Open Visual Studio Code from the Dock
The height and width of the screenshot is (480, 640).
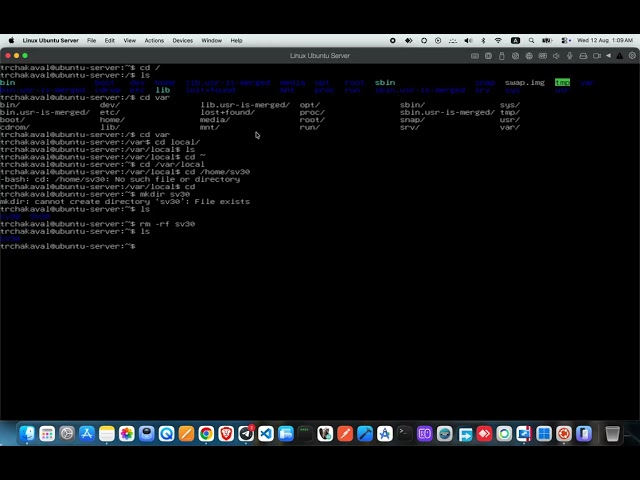[266, 433]
